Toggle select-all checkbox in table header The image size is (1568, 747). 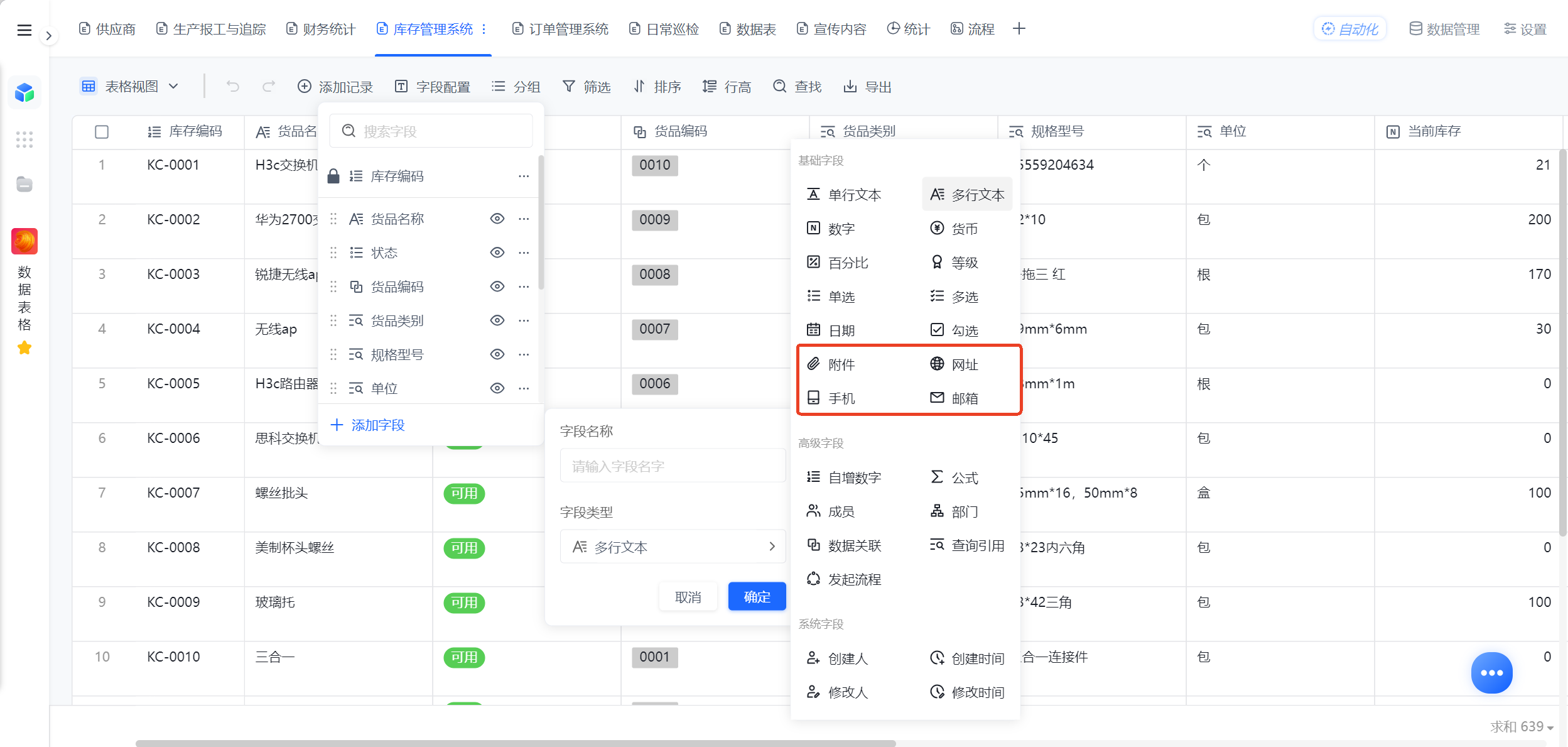coord(102,131)
